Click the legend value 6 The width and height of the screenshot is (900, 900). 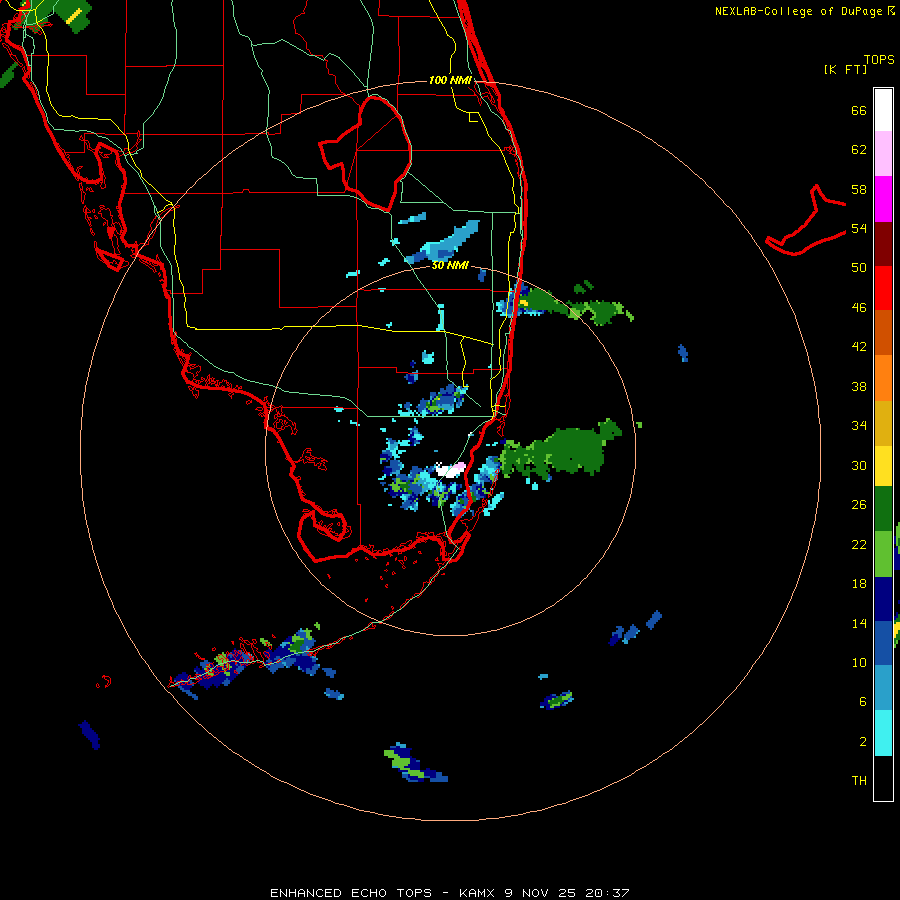pos(863,702)
